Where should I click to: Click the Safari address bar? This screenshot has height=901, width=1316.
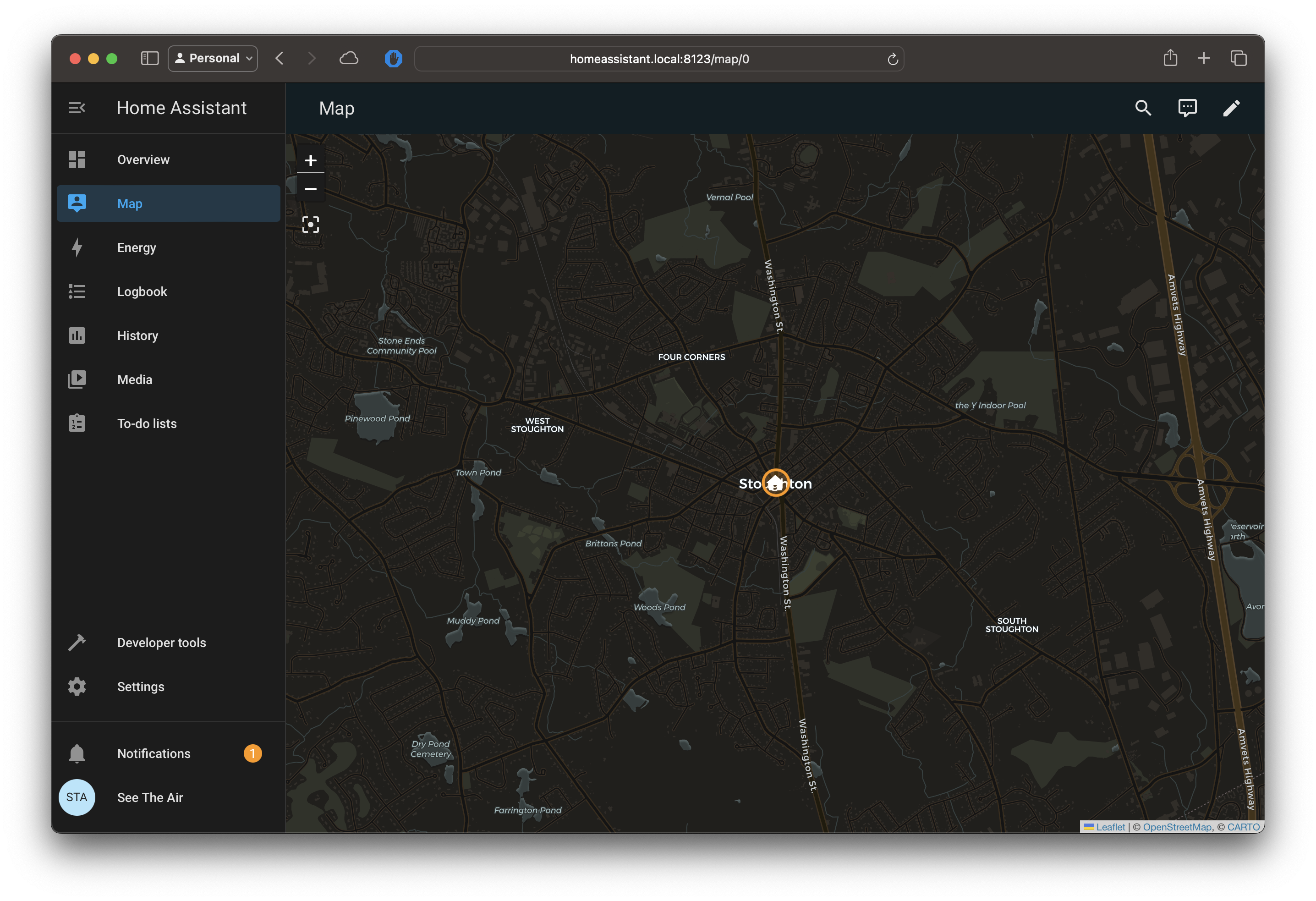[658, 59]
